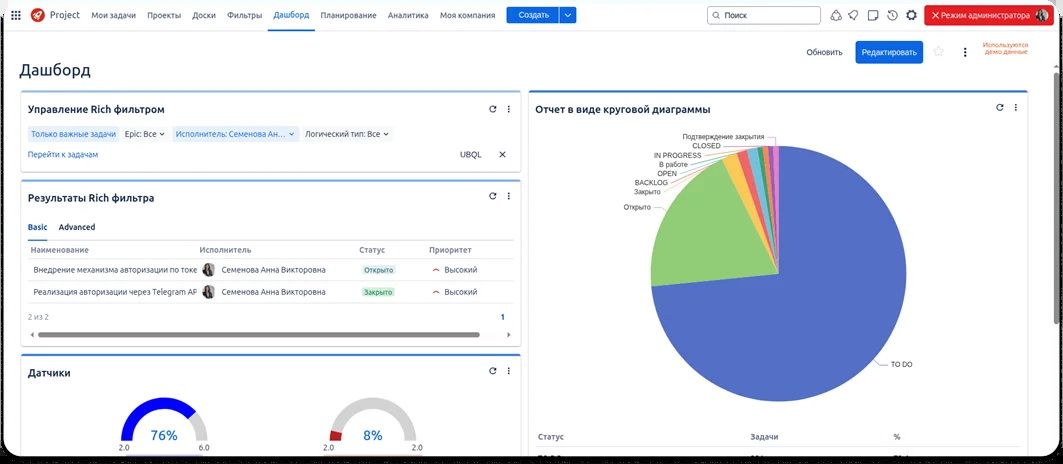This screenshot has height=464, width=1063.
Task: Open the Исполнитель: Семенова filter dropdown
Action: tap(235, 134)
